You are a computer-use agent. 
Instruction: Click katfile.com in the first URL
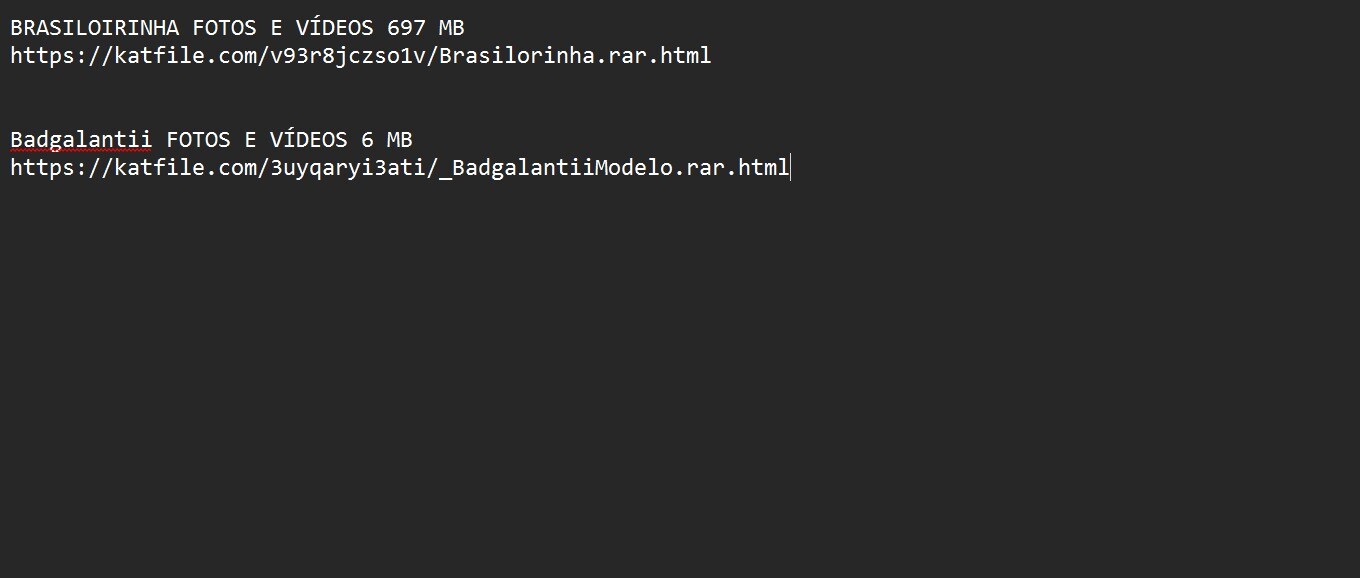[186, 56]
